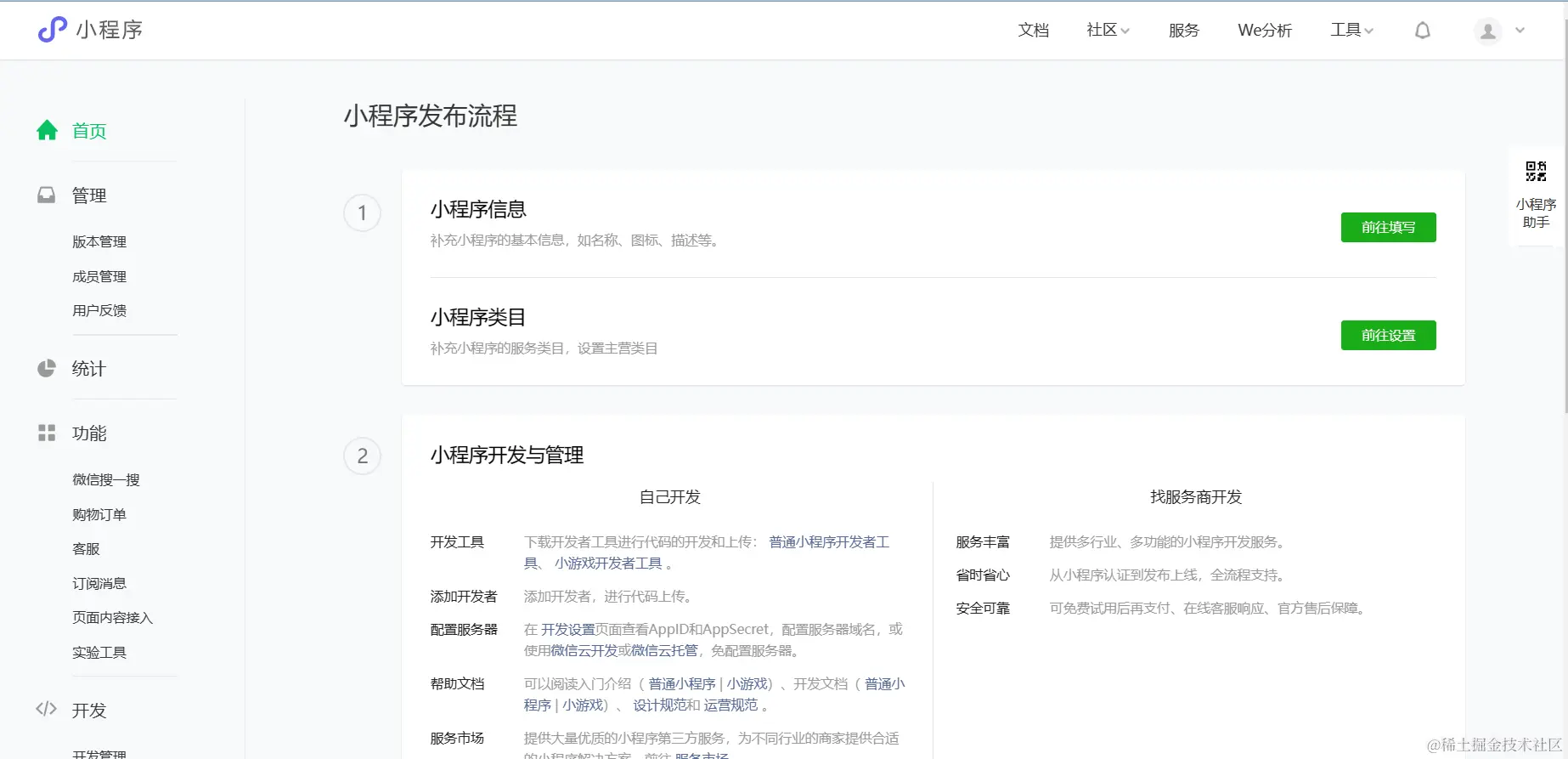Click the user avatar icon
The width and height of the screenshot is (1568, 759).
coord(1488,31)
